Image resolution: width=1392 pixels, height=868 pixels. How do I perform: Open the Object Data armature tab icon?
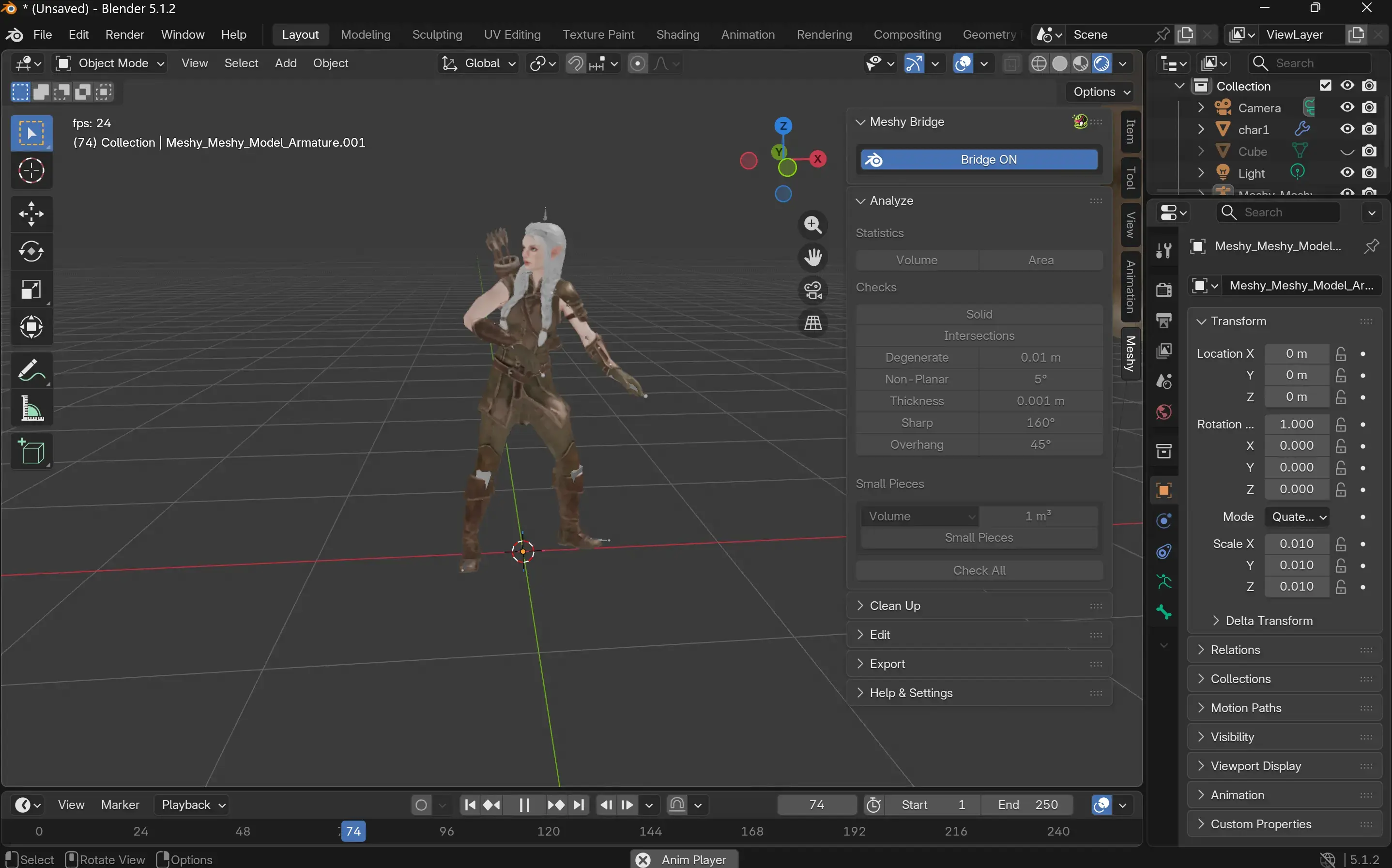(1164, 581)
